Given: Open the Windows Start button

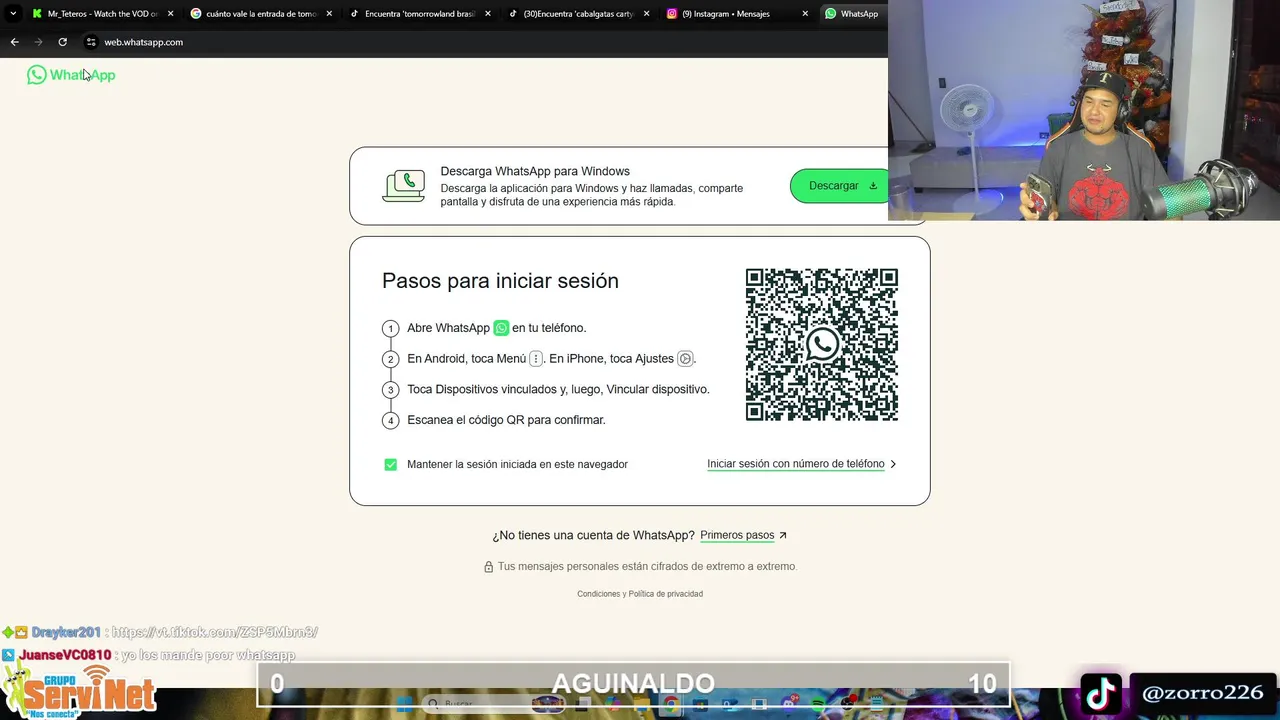Looking at the screenshot, I should pyautogui.click(x=404, y=705).
